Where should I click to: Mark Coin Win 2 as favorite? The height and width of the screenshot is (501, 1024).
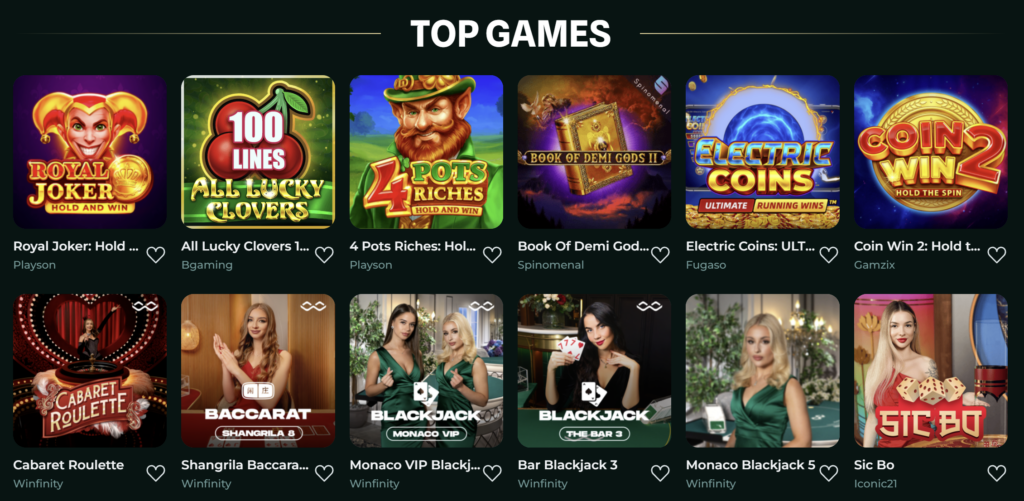pyautogui.click(x=997, y=255)
